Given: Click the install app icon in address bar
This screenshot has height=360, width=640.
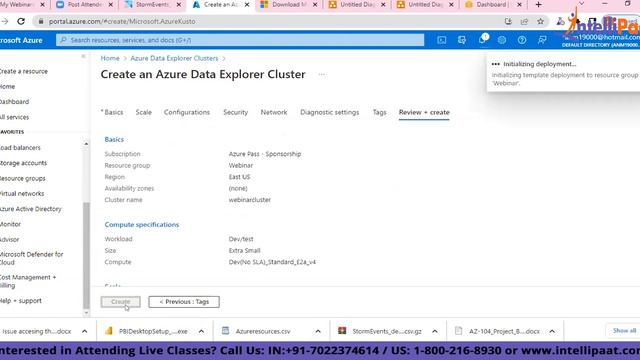Looking at the screenshot, I should pos(508,21).
